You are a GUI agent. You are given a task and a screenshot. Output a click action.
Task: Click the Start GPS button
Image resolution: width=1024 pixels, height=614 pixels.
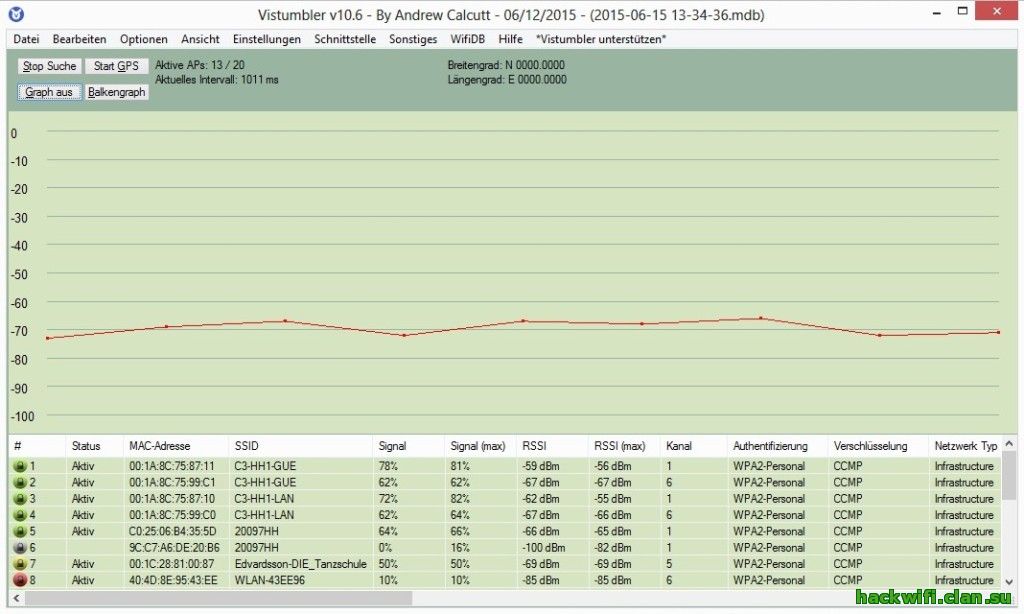click(116, 66)
